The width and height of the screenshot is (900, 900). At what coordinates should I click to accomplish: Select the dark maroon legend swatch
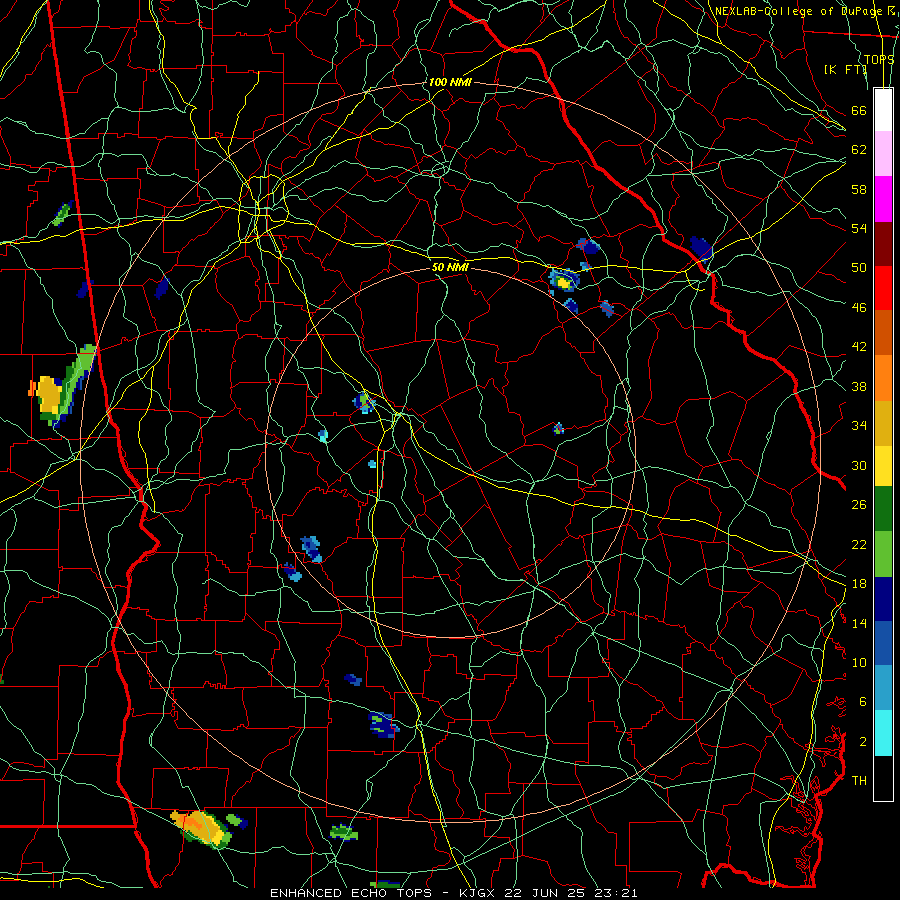(x=883, y=243)
